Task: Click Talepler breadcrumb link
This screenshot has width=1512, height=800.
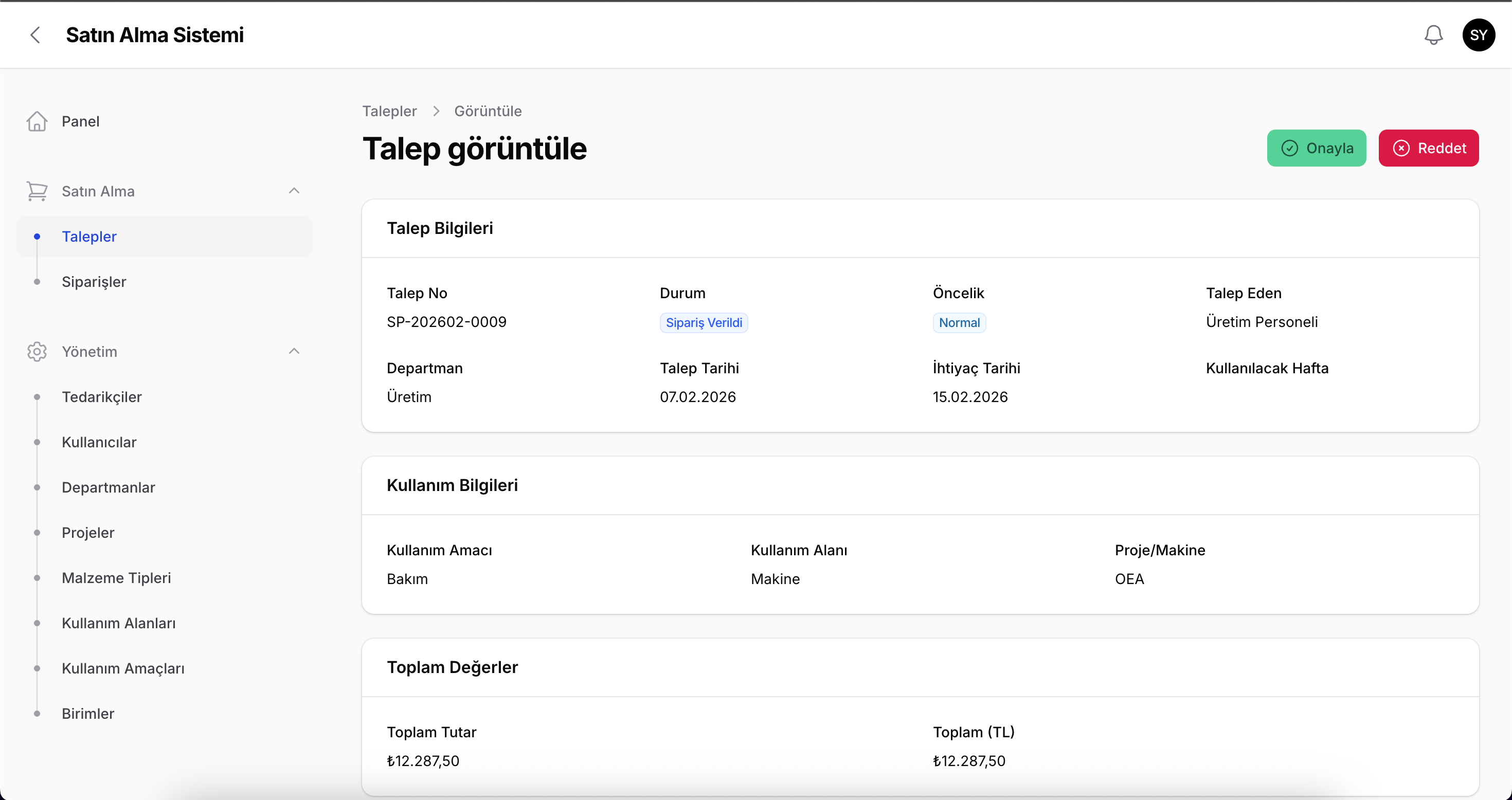Action: click(x=389, y=111)
